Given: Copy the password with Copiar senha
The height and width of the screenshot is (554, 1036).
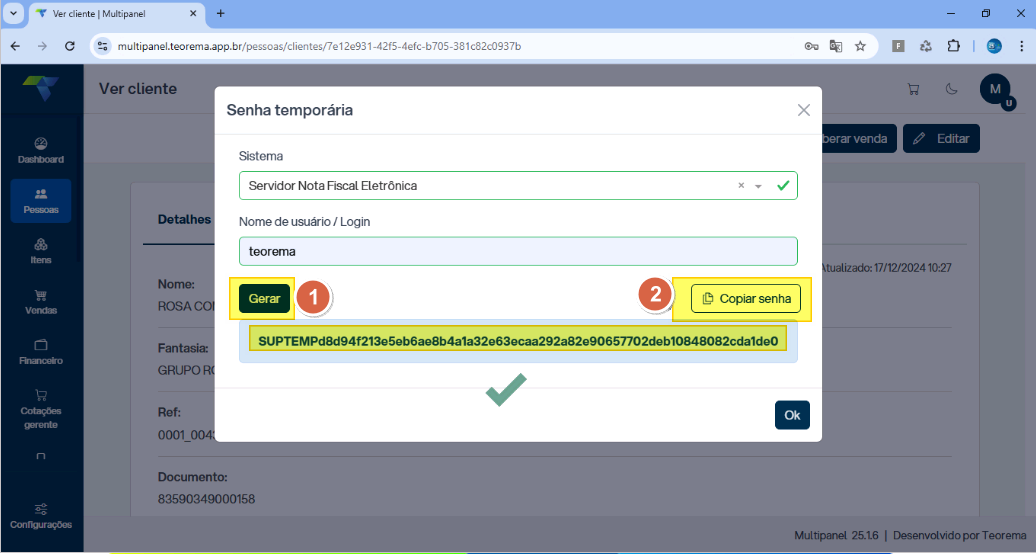Looking at the screenshot, I should [746, 299].
